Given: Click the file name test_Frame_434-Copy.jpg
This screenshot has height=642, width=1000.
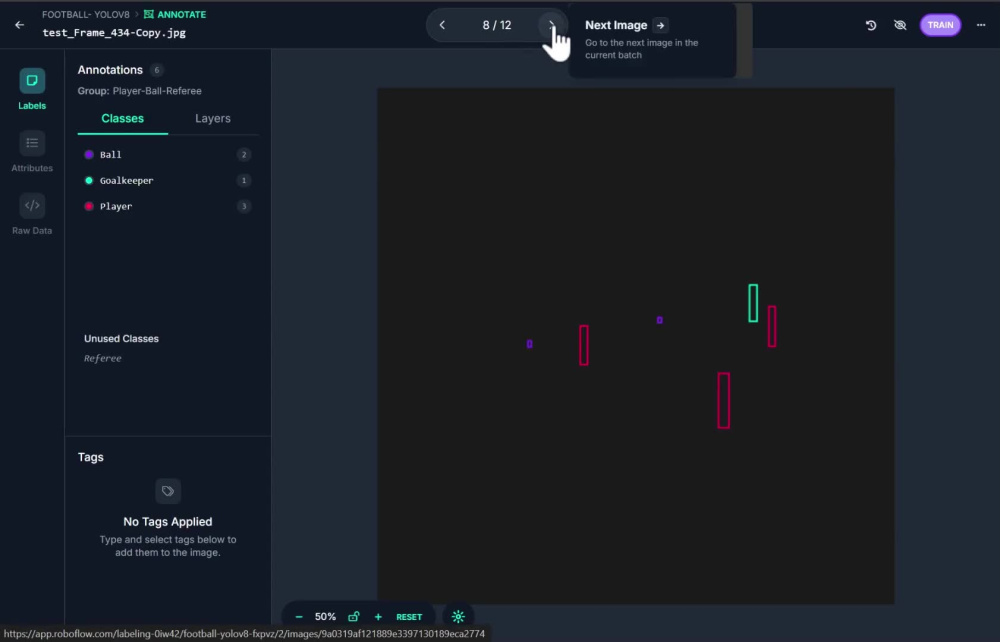Looking at the screenshot, I should pos(114,33).
